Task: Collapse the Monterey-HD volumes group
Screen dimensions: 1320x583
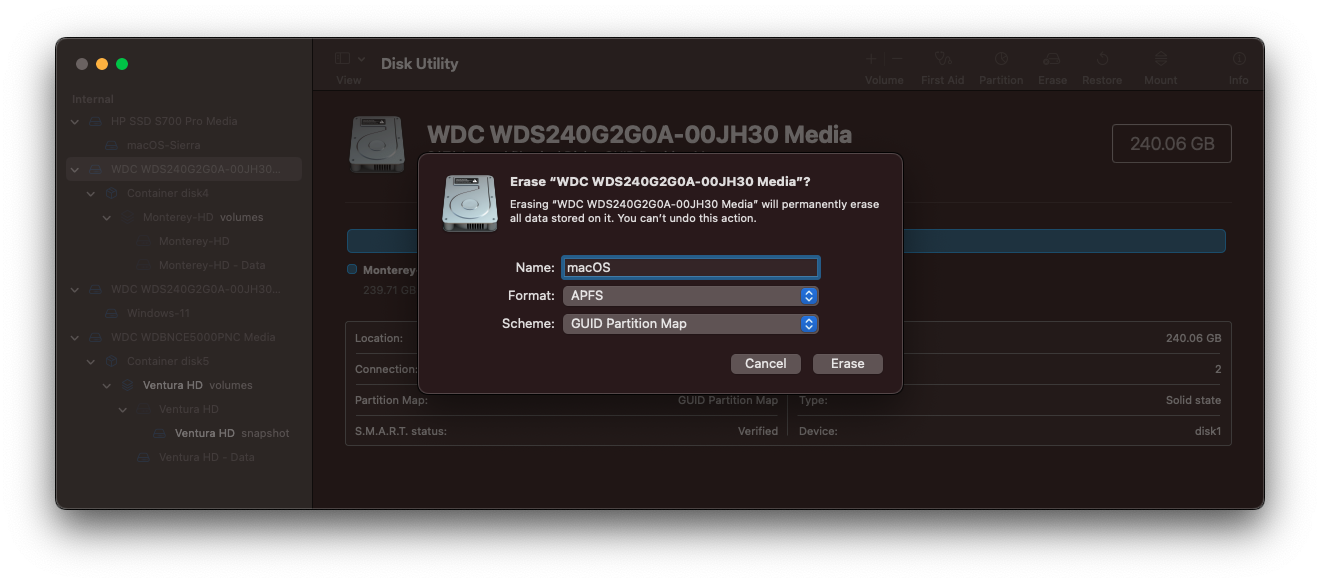Action: [x=107, y=217]
